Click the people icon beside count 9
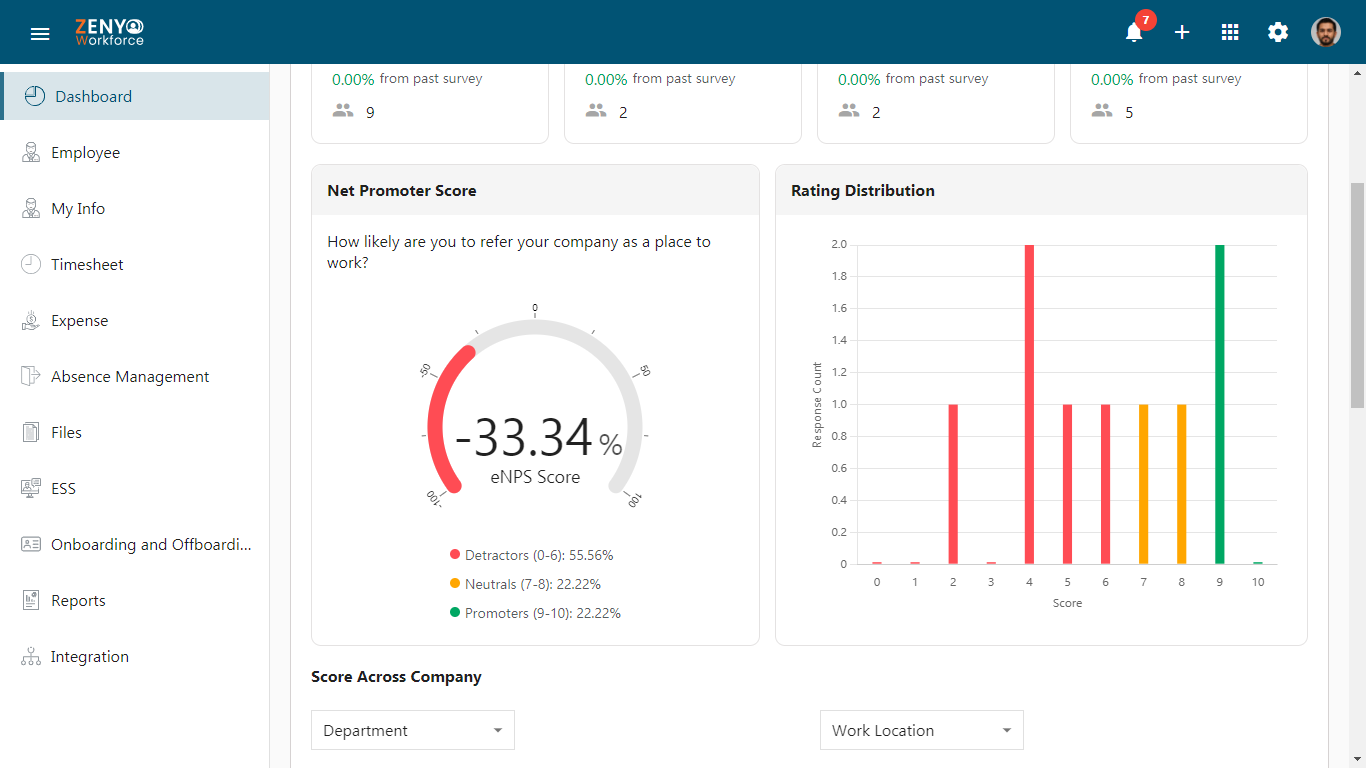Viewport: 1366px width, 768px height. tap(343, 111)
